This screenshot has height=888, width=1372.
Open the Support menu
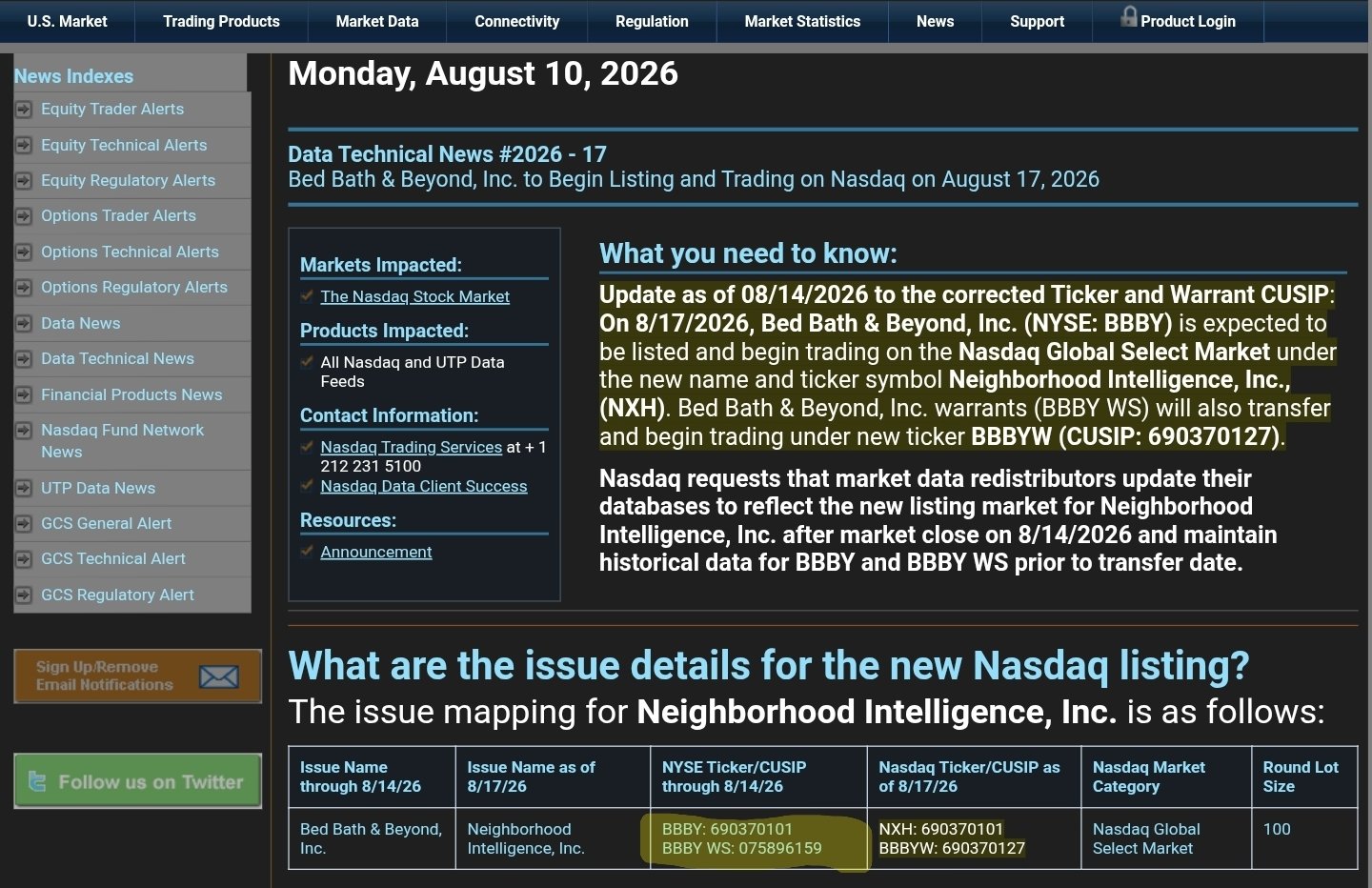(x=1037, y=21)
